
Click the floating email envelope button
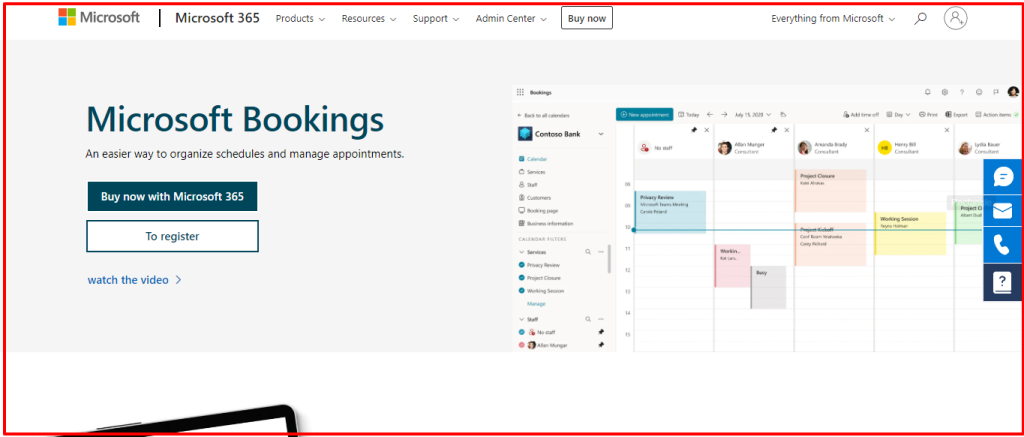pos(1003,211)
